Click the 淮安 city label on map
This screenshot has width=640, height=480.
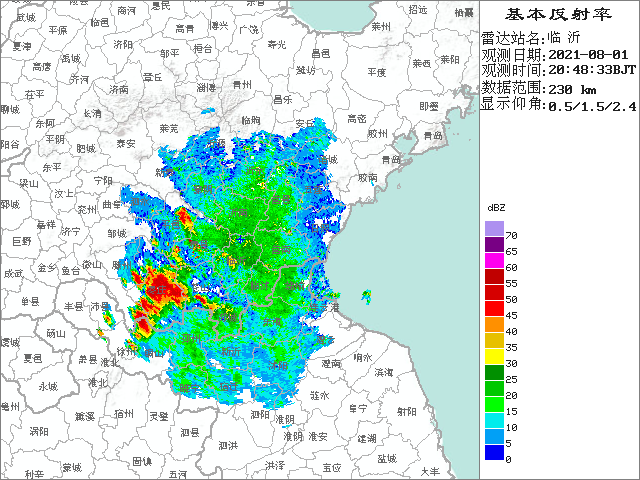(x=318, y=437)
